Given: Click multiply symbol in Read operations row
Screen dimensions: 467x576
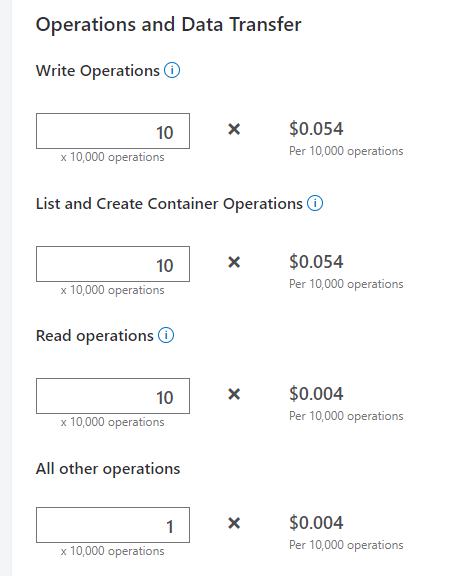Looking at the screenshot, I should click(x=234, y=394).
